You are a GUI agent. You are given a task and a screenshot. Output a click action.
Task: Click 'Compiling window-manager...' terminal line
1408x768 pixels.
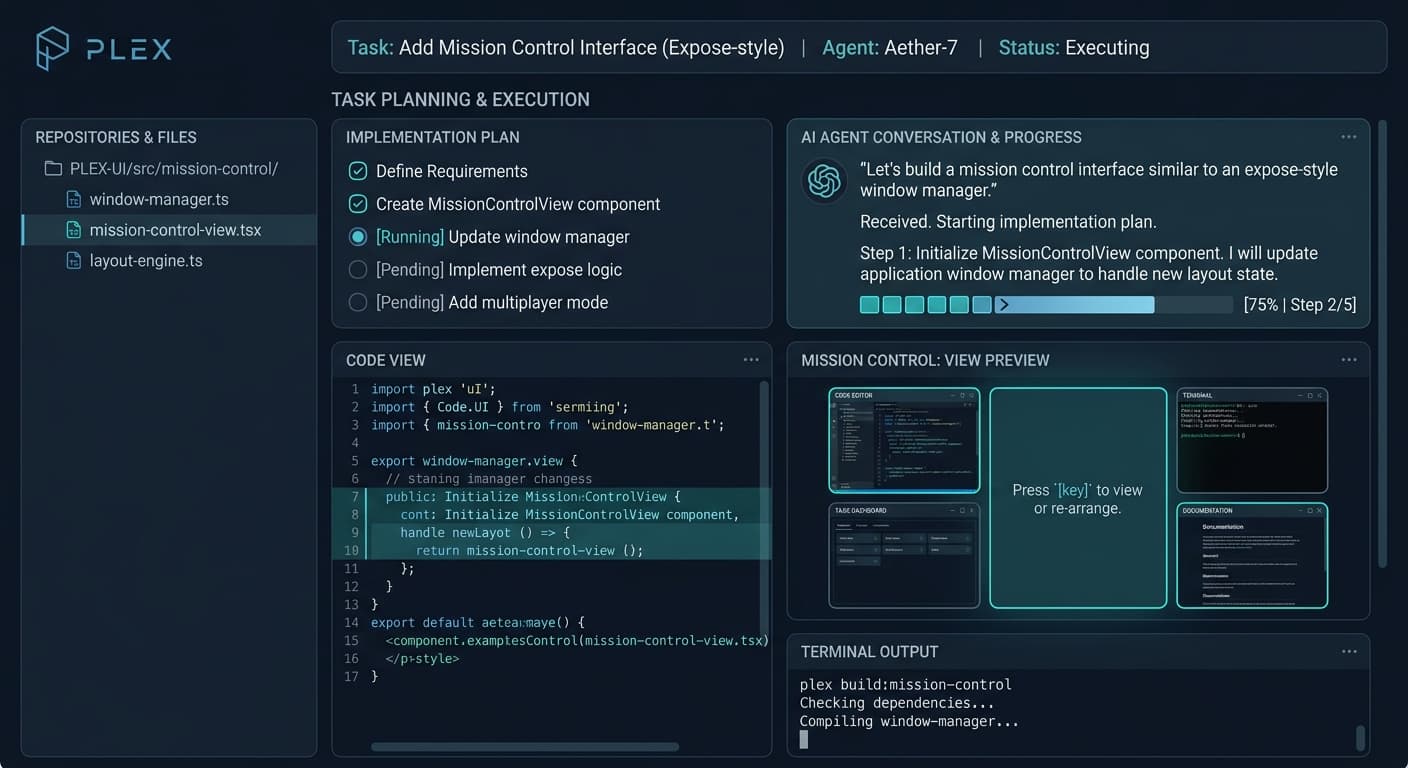coord(909,721)
